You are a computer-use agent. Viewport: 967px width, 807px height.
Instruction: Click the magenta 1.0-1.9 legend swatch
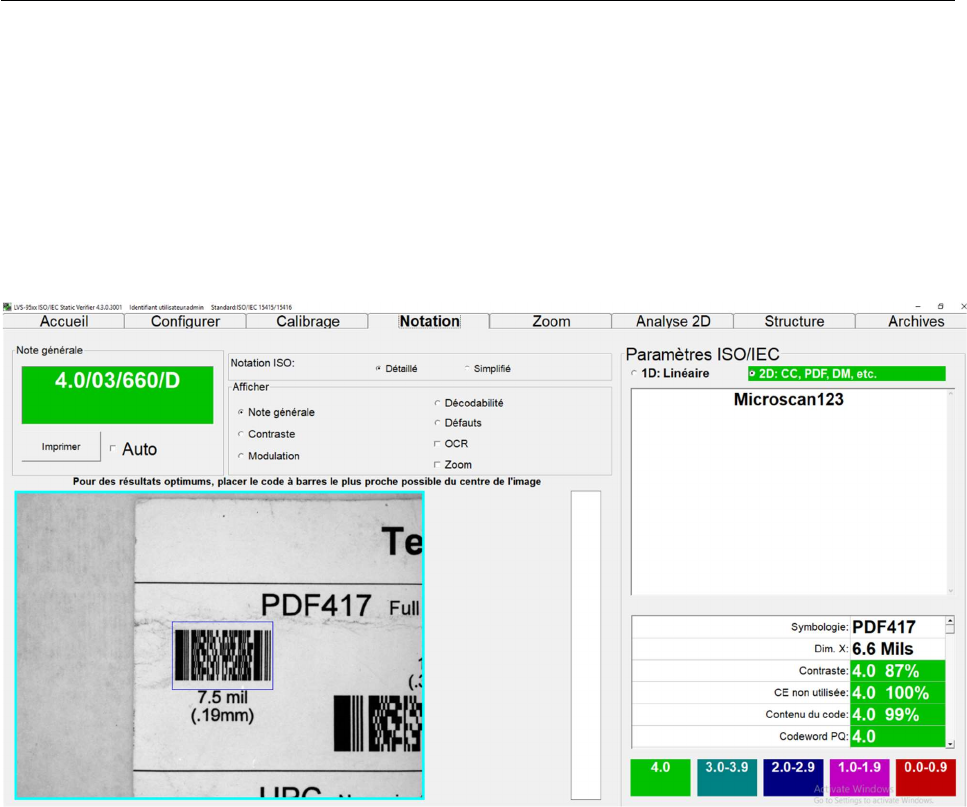pyautogui.click(x=860, y=777)
